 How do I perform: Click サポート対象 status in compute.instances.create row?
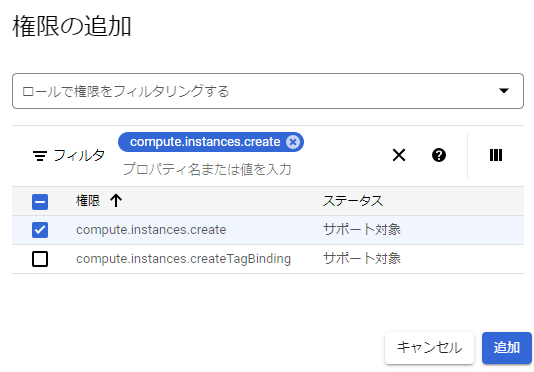[362, 229]
